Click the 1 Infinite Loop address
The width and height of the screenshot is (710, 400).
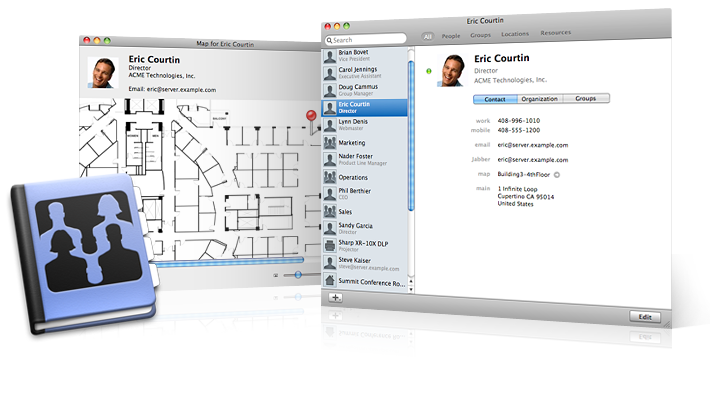(x=526, y=197)
